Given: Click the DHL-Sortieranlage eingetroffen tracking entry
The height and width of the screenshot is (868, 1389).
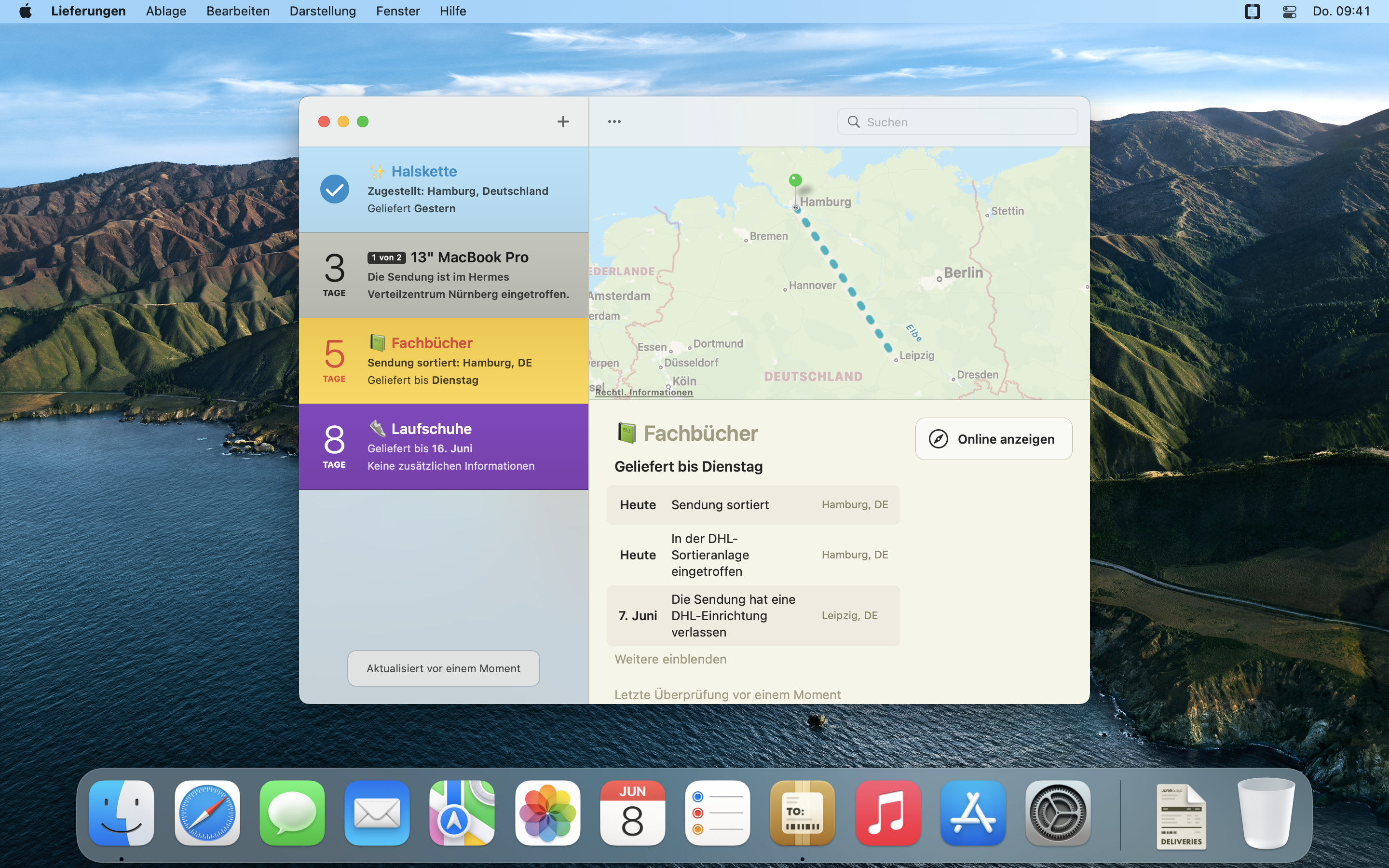Looking at the screenshot, I should [x=753, y=555].
